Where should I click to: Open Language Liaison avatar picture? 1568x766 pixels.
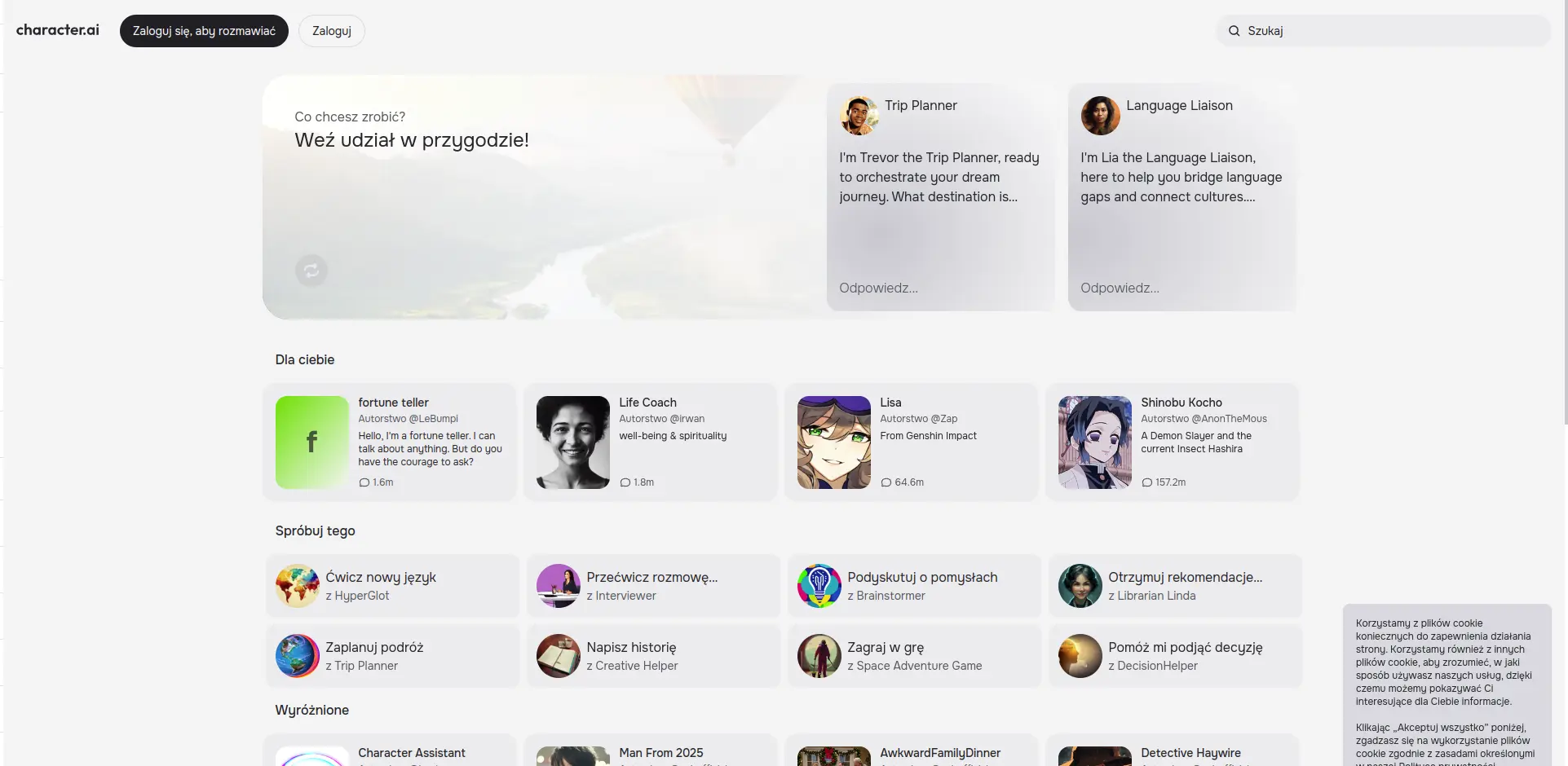pos(1100,116)
